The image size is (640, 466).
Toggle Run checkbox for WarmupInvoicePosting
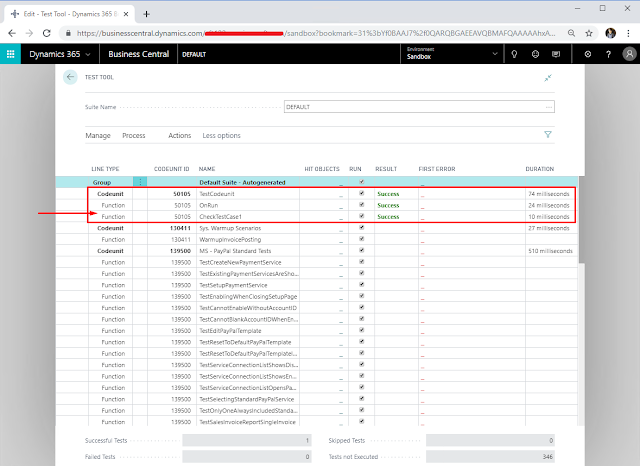[x=361, y=239]
